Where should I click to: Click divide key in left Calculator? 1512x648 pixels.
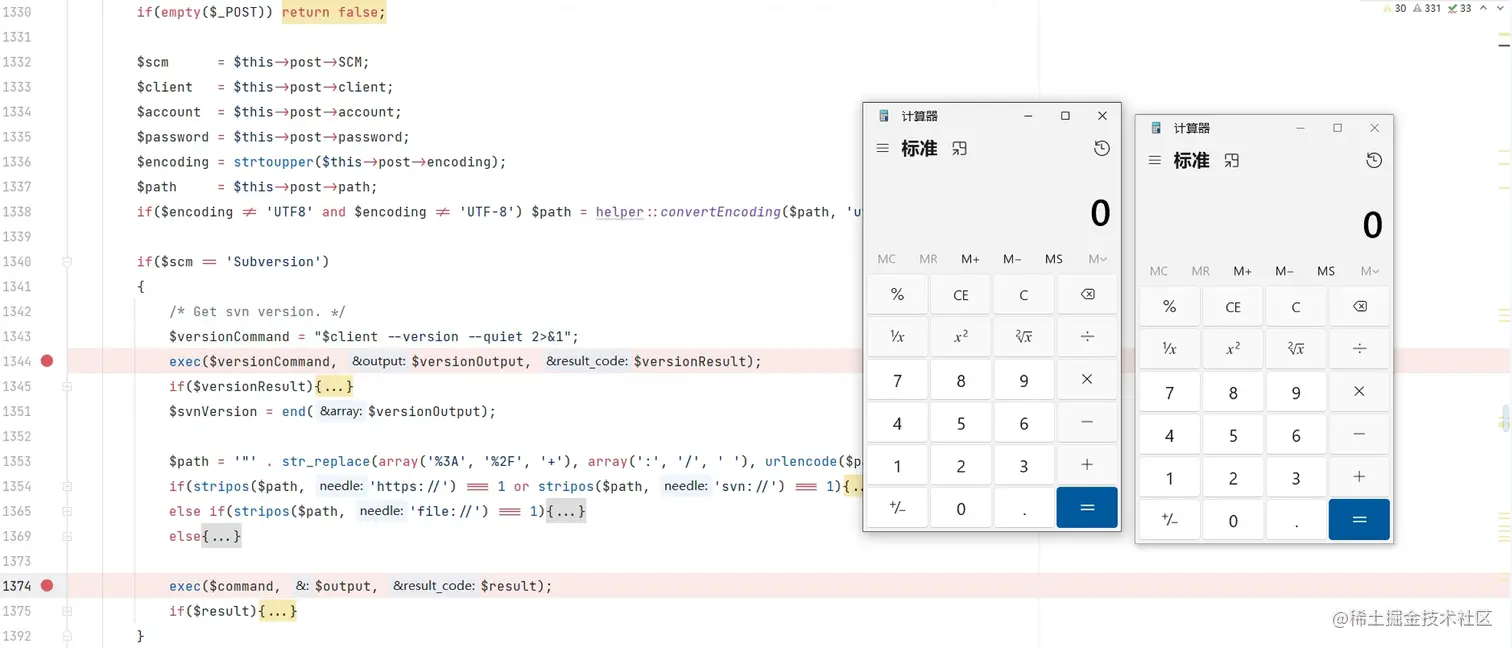coord(1087,337)
